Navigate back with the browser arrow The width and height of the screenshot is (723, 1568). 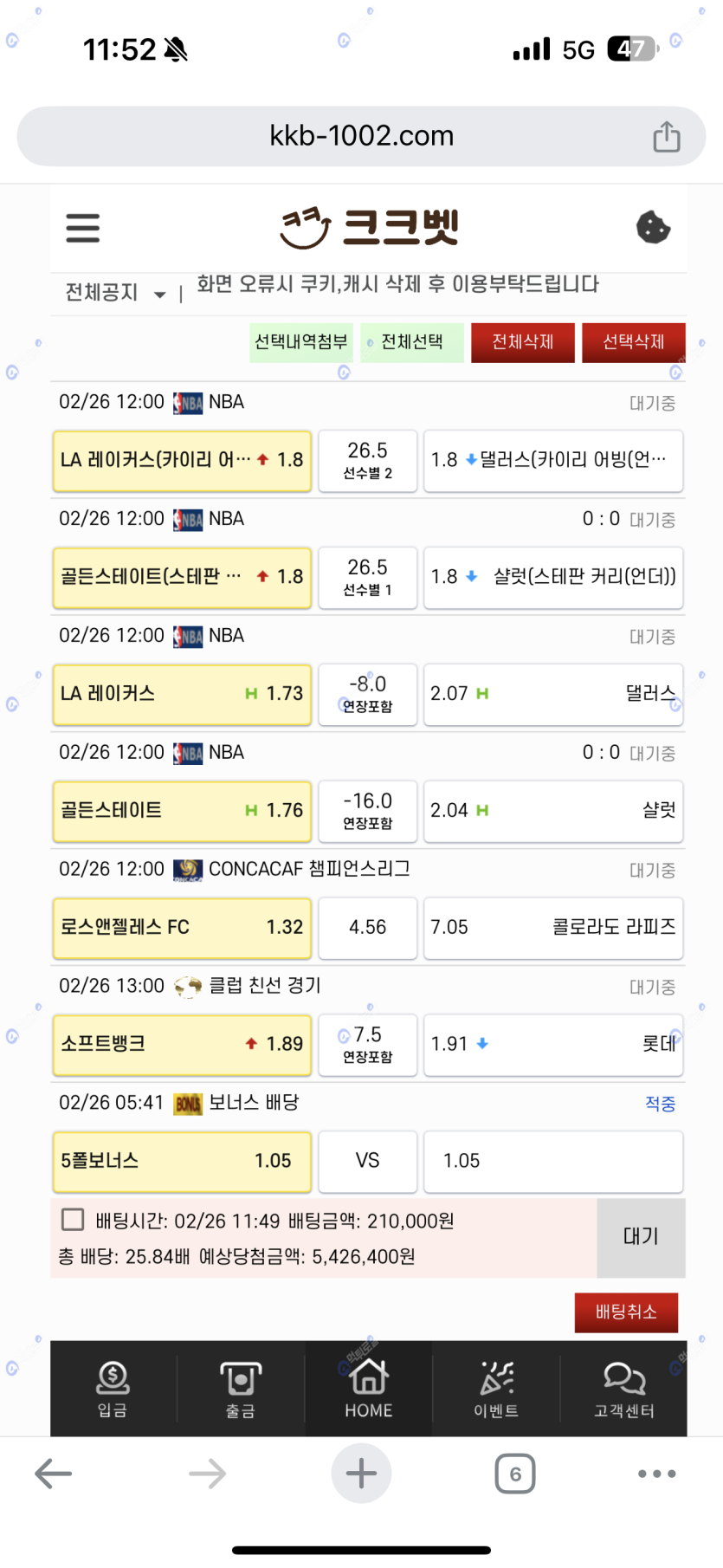point(54,1474)
